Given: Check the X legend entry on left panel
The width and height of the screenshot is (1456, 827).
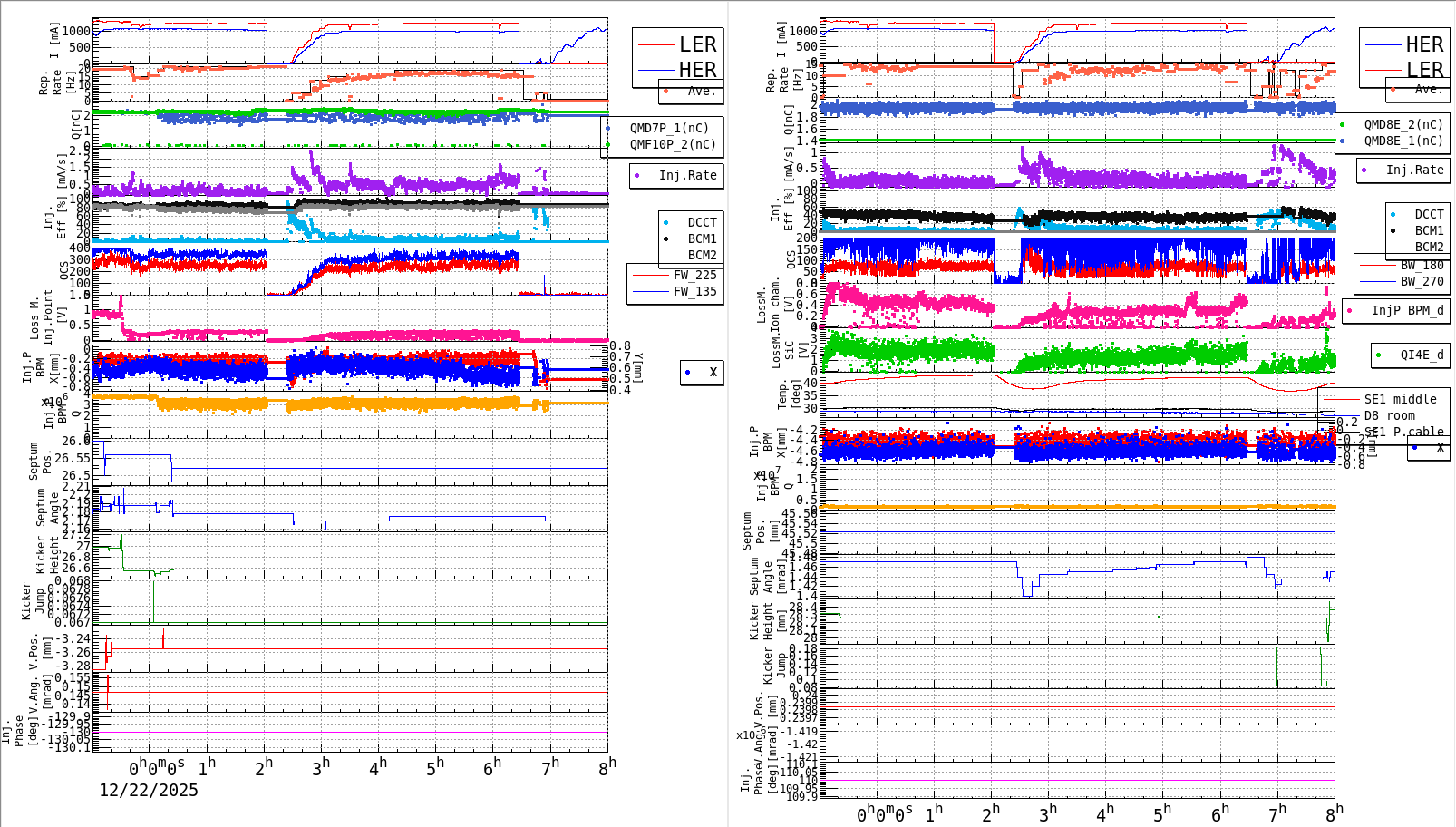Looking at the screenshot, I should [x=687, y=373].
